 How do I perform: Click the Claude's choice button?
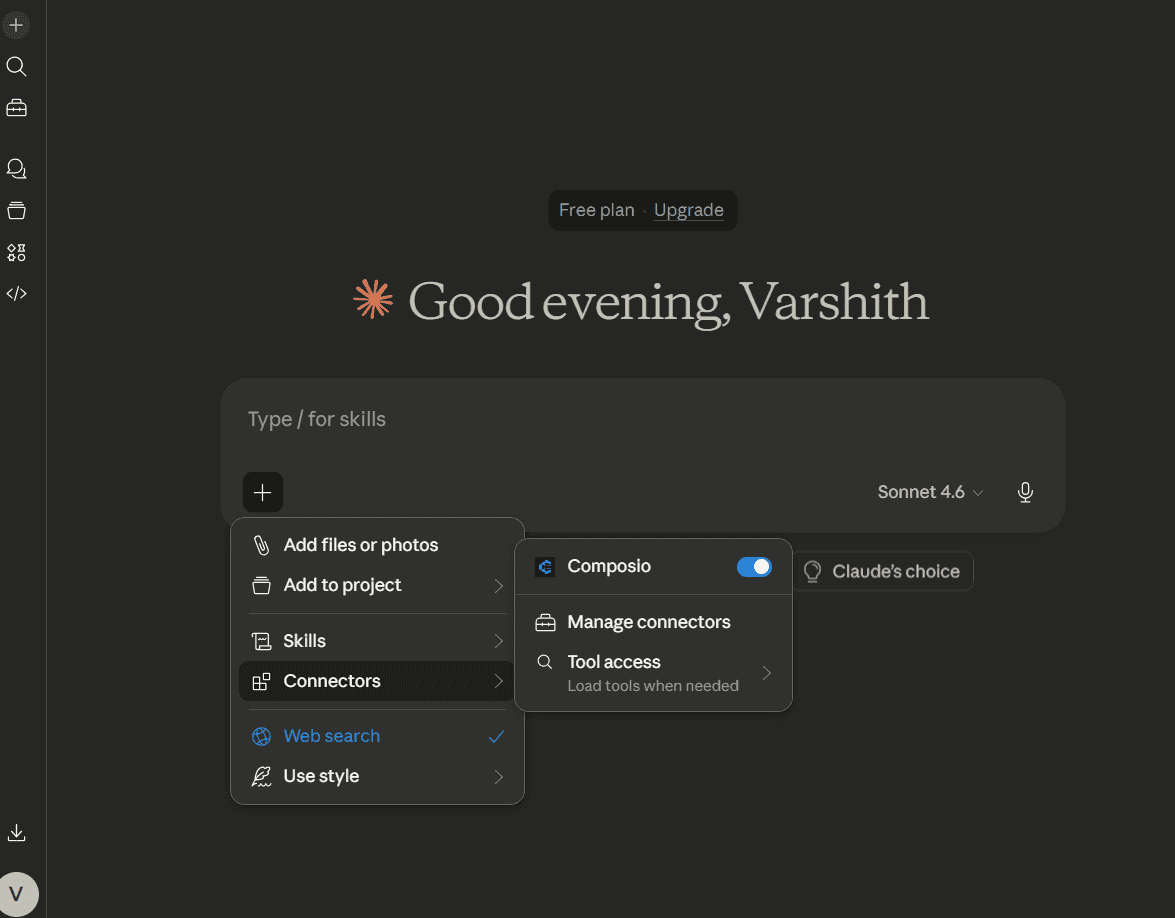tap(882, 571)
